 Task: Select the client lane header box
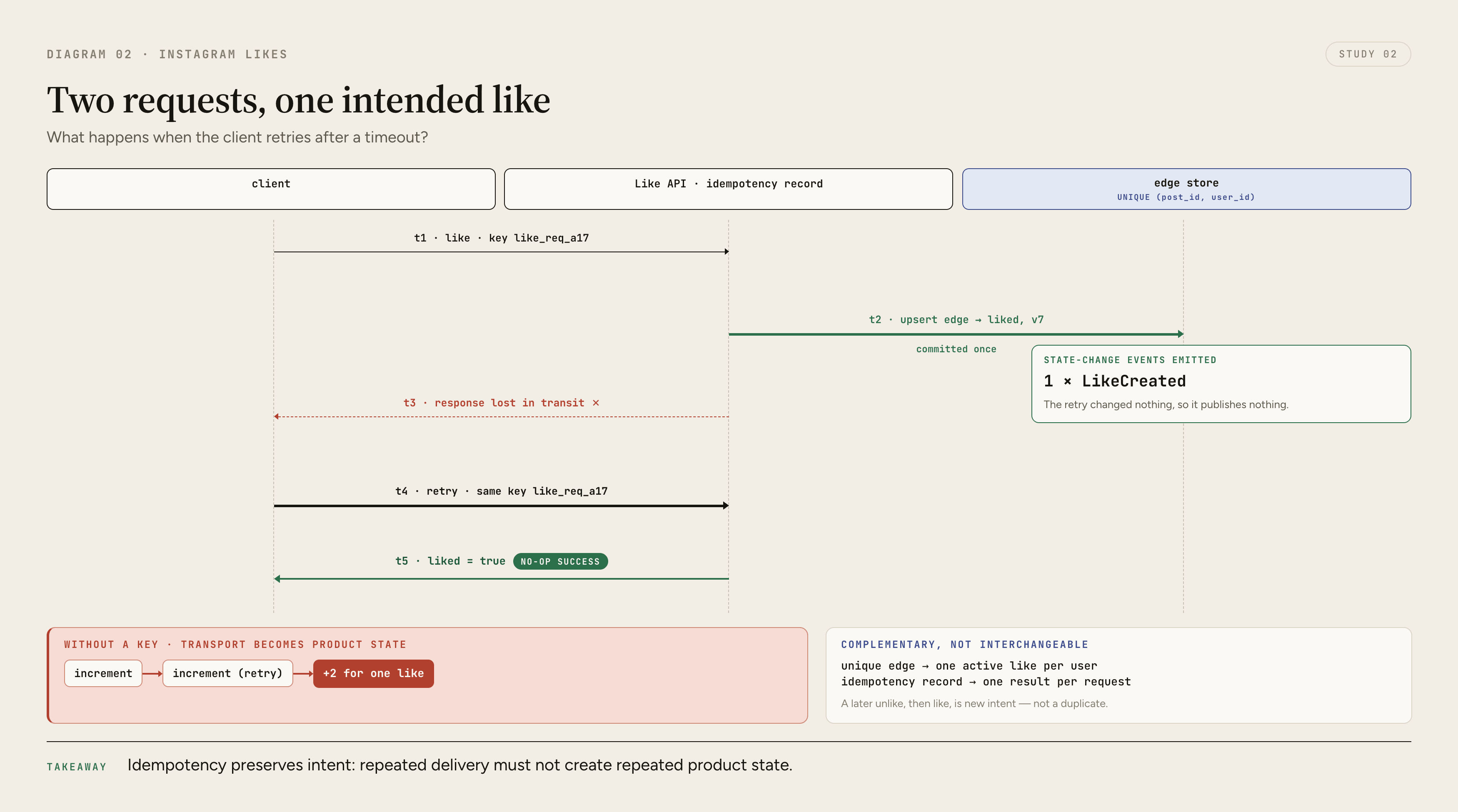(271, 189)
